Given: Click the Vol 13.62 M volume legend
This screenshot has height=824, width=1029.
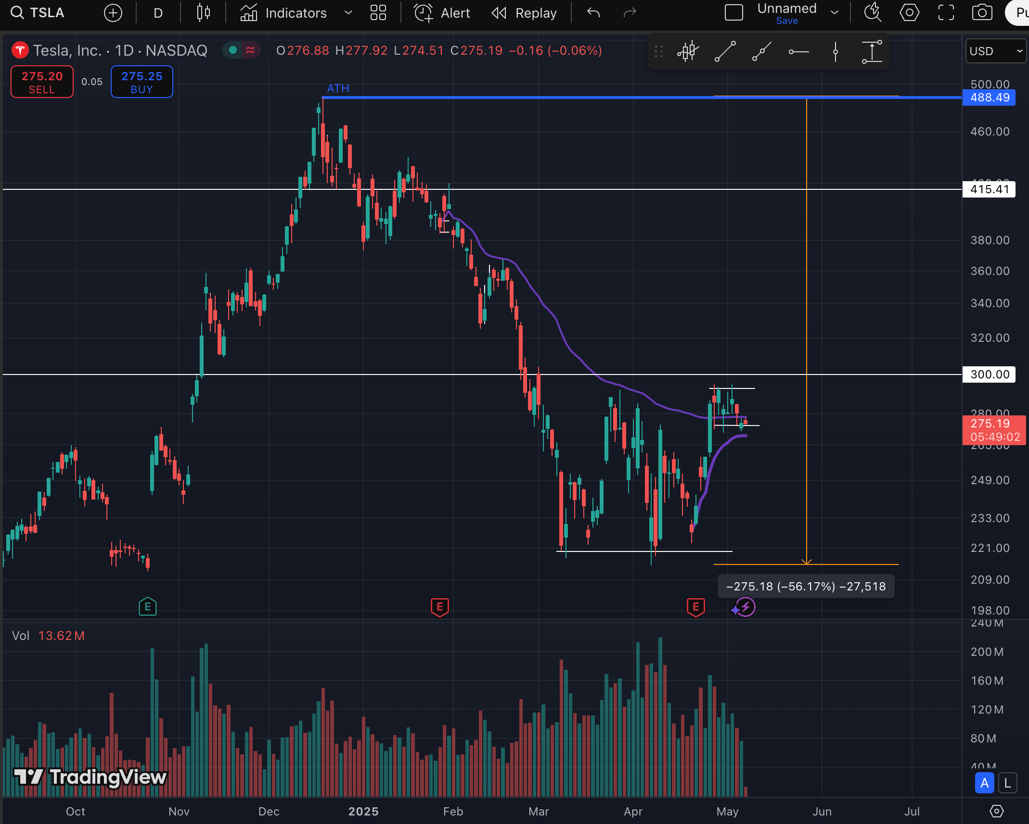Looking at the screenshot, I should point(48,636).
